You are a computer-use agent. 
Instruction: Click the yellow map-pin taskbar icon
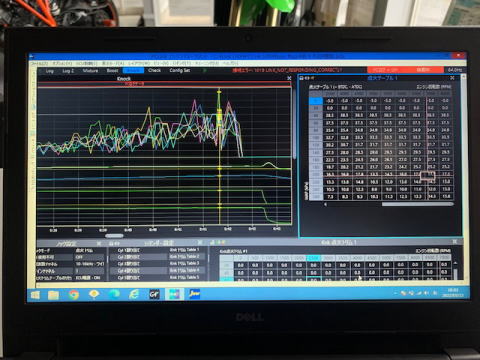(x=94, y=294)
